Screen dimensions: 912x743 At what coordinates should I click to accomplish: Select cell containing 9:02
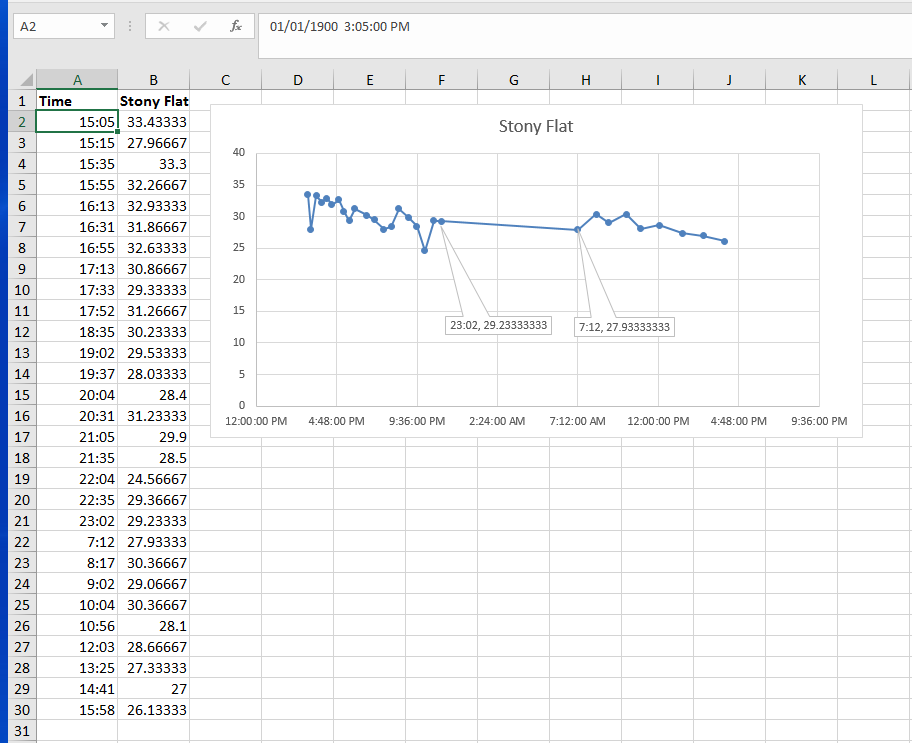click(77, 584)
